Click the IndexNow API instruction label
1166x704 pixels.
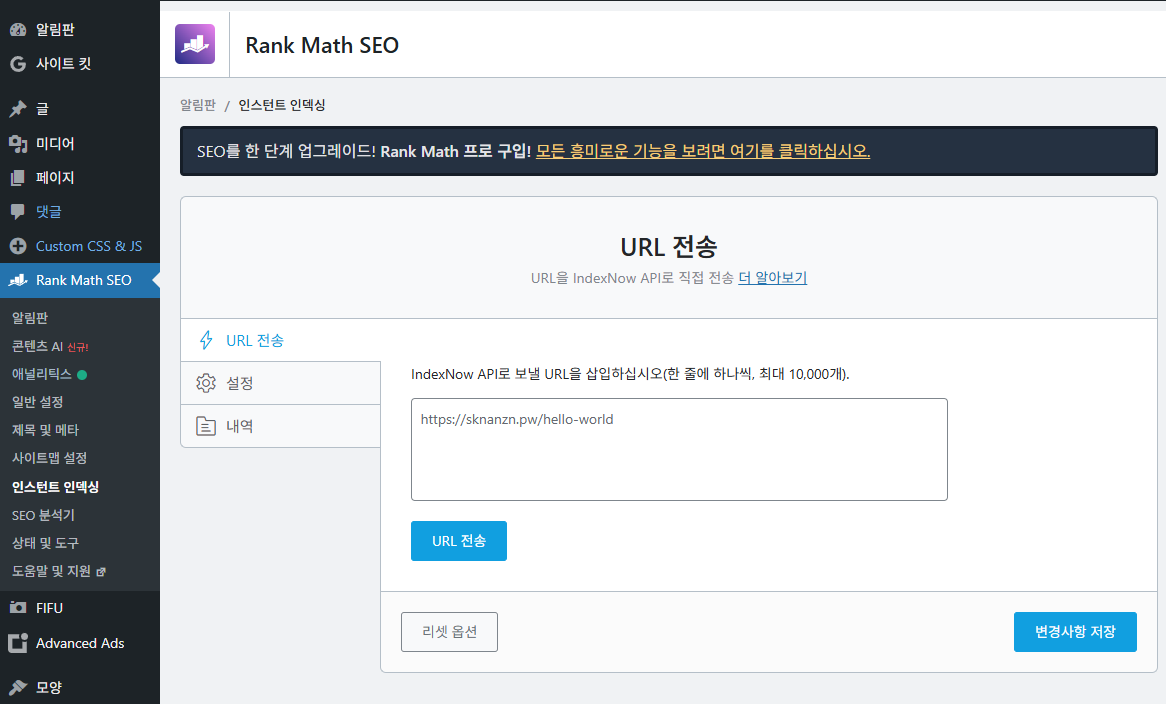(630, 374)
